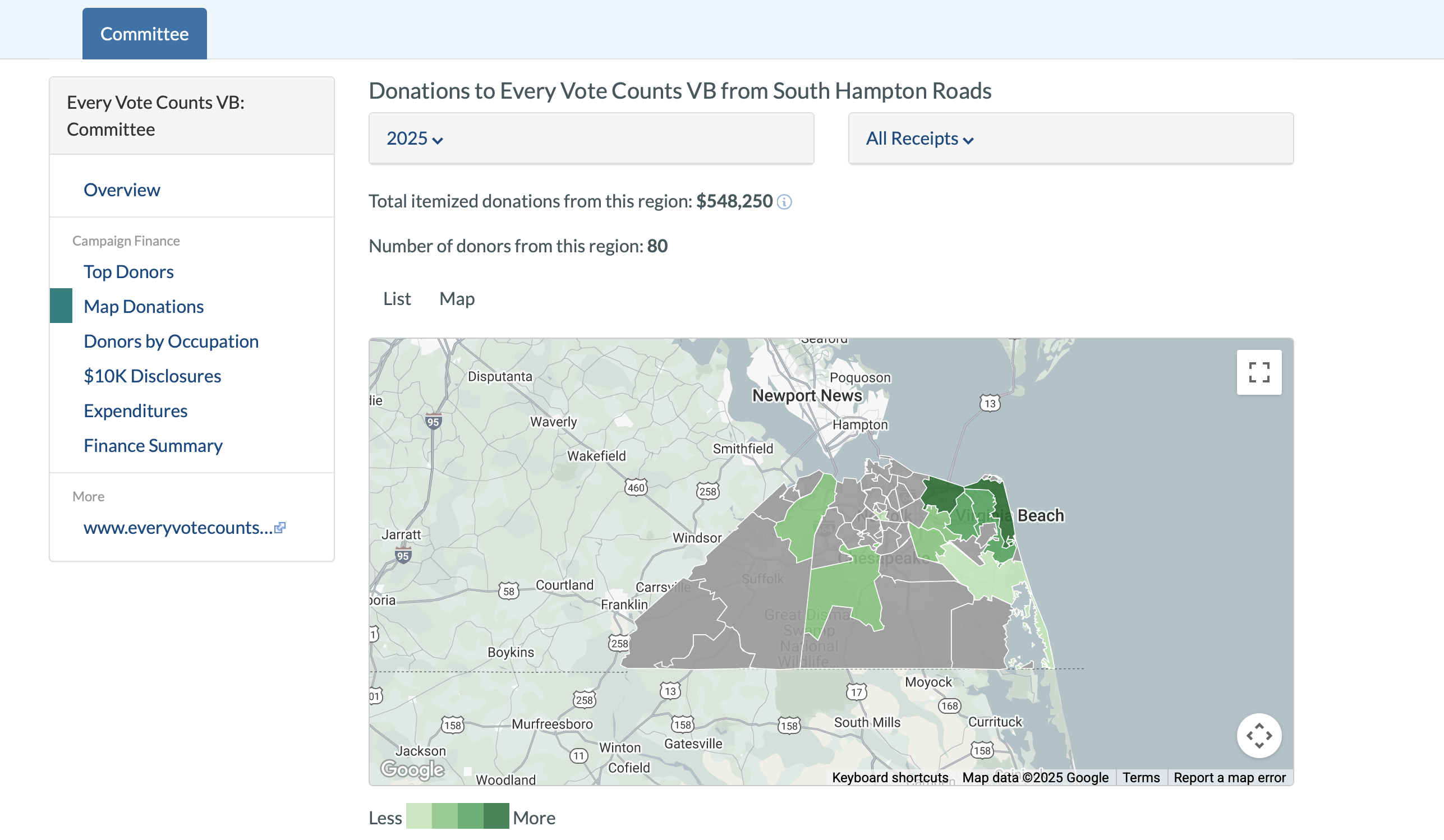Click the teal indicator beside Map Donations
Viewport: 1444px width, 840px height.
[x=60, y=305]
